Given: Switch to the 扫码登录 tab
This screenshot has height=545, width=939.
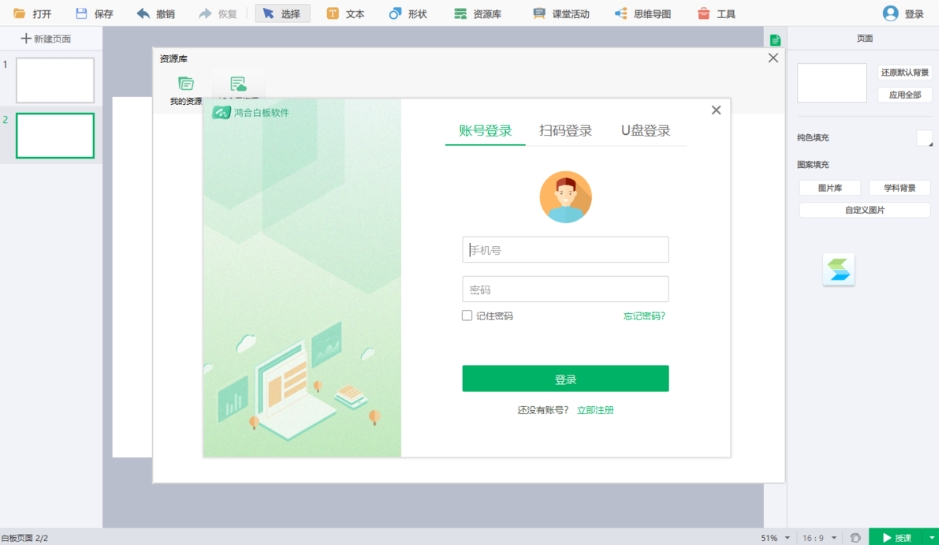Looking at the screenshot, I should (565, 130).
